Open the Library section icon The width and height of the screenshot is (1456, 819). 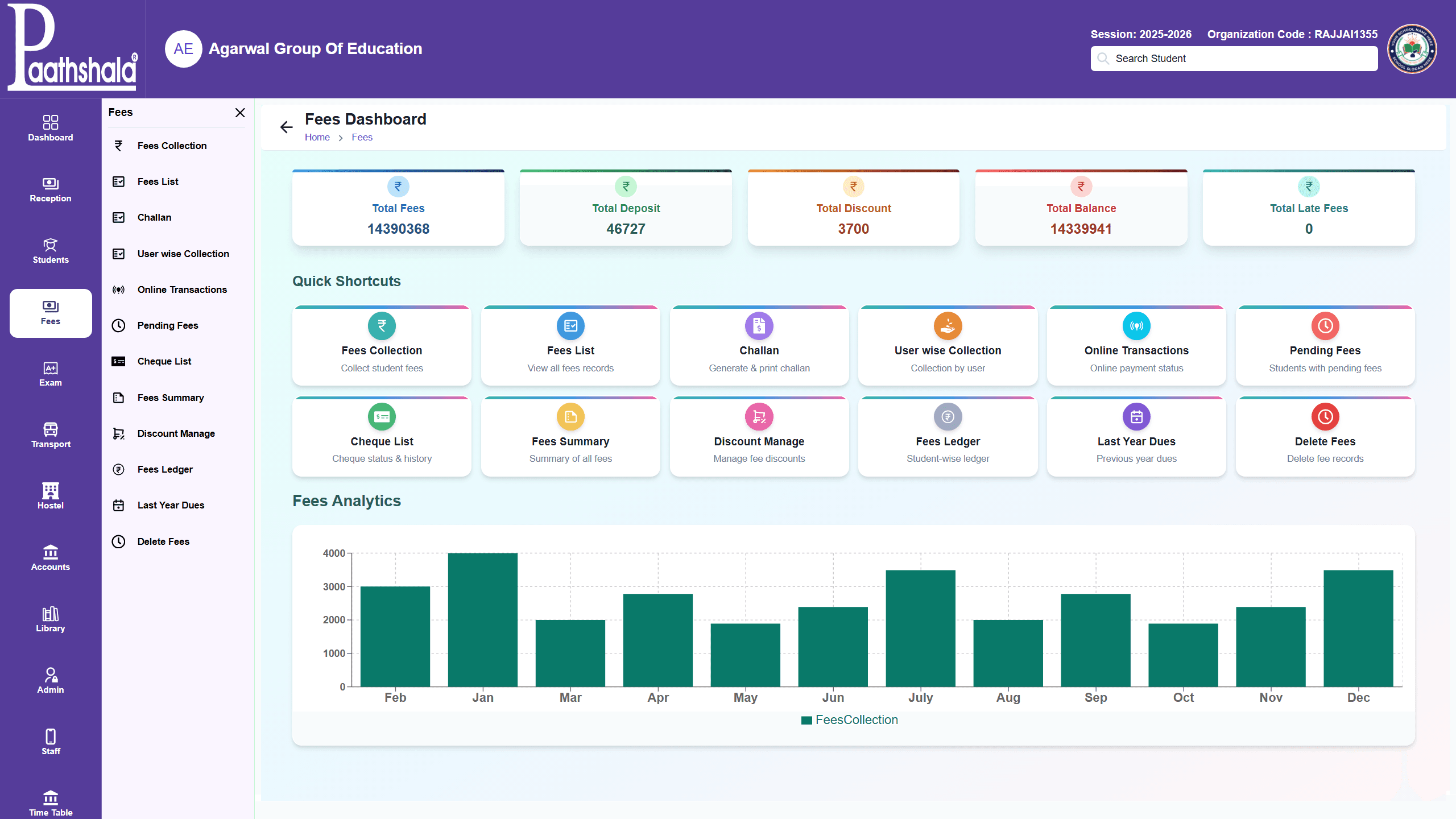[50, 614]
